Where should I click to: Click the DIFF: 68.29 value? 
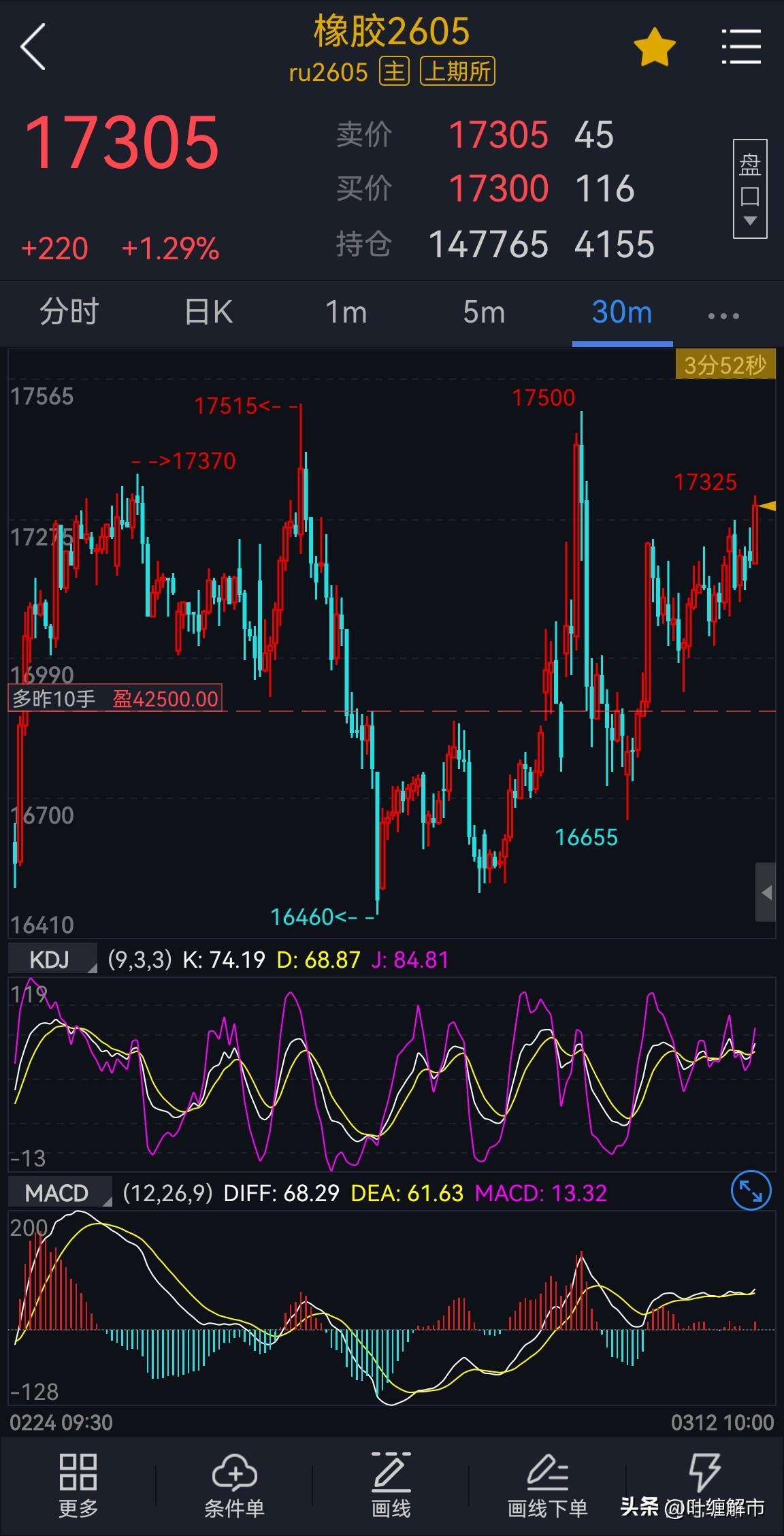281,1193
